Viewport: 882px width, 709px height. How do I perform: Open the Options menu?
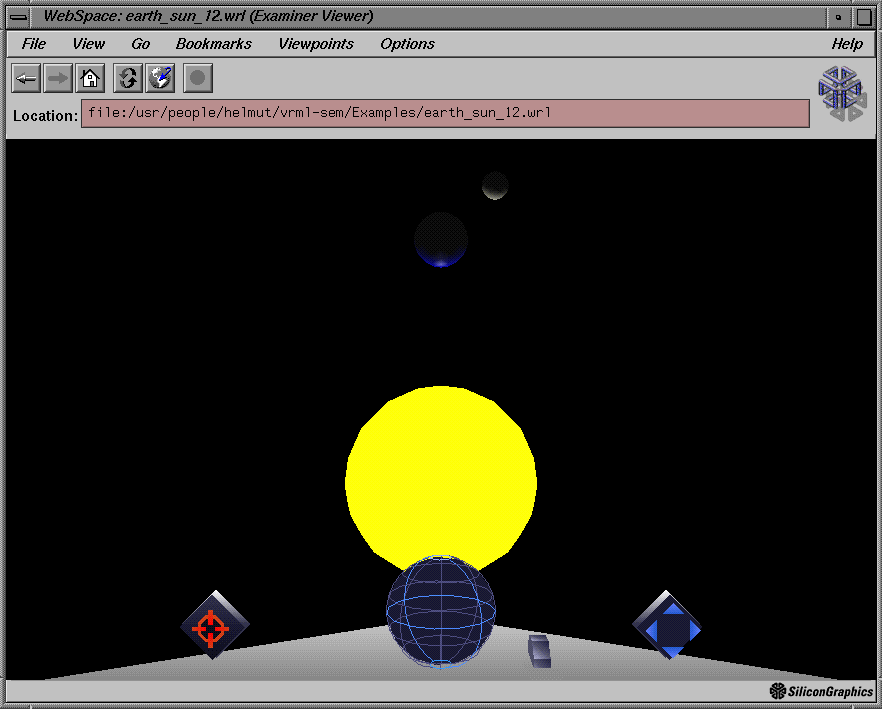click(407, 44)
